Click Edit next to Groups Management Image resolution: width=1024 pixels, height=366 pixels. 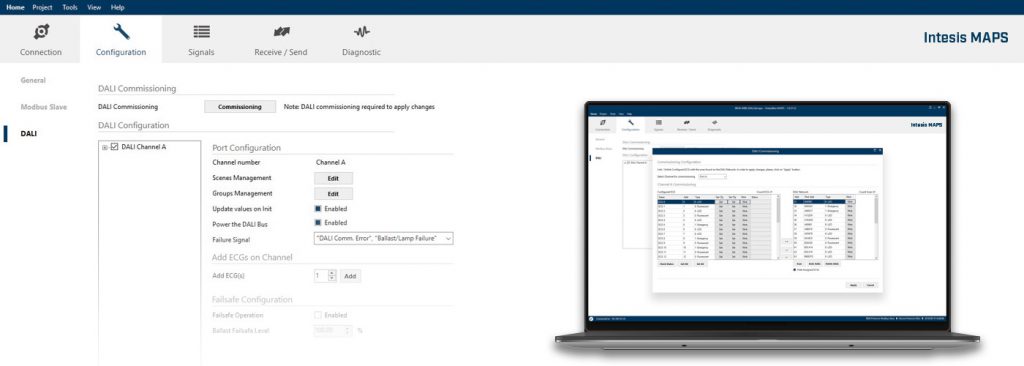333,193
